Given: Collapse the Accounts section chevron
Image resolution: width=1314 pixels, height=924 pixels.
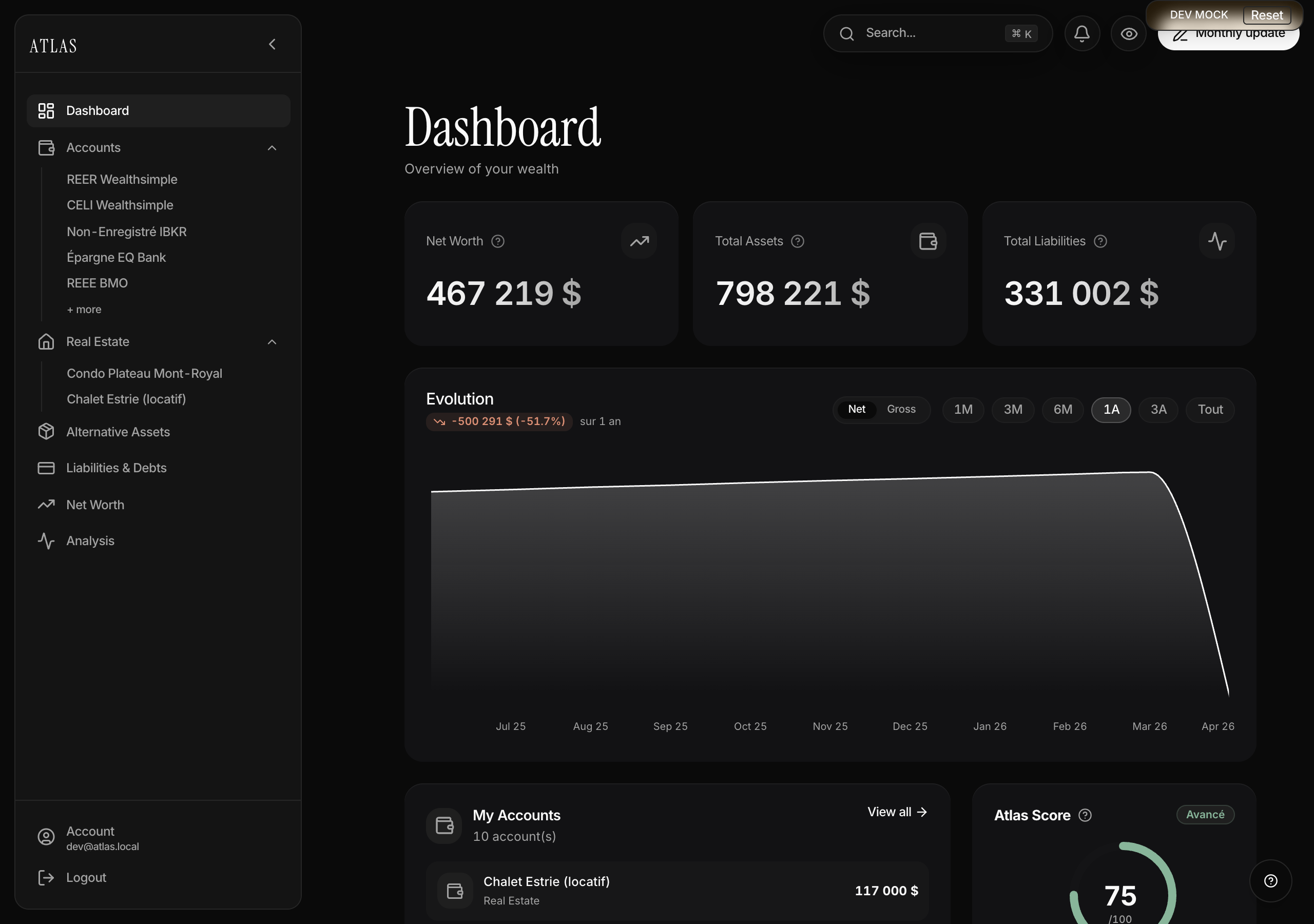Looking at the screenshot, I should (272, 148).
